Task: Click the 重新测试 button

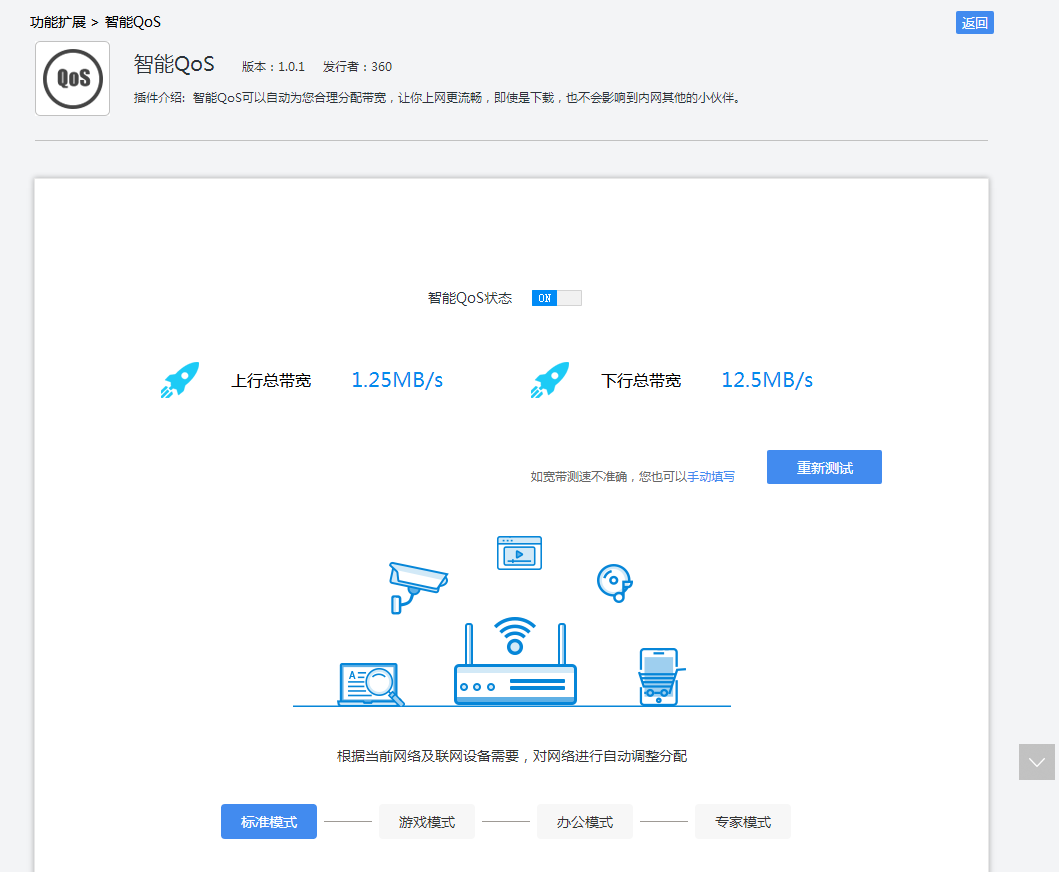Action: 824,466
